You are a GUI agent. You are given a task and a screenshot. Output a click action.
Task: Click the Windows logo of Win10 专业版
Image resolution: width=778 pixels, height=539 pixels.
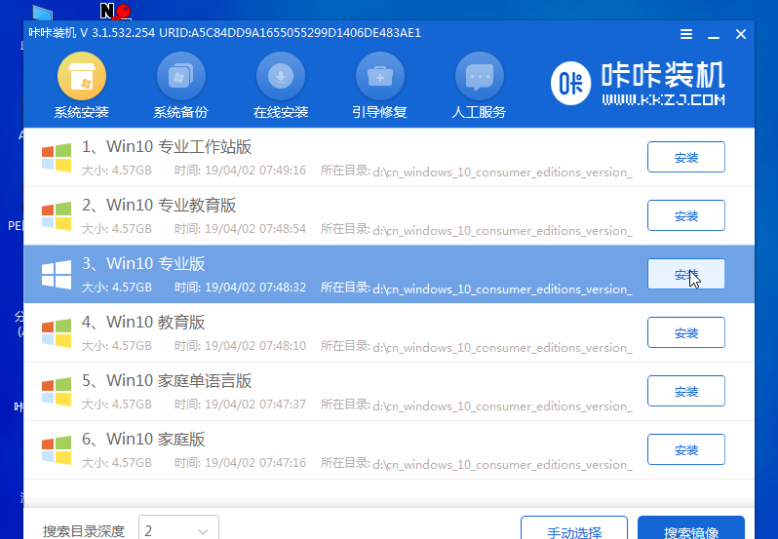click(x=56, y=275)
